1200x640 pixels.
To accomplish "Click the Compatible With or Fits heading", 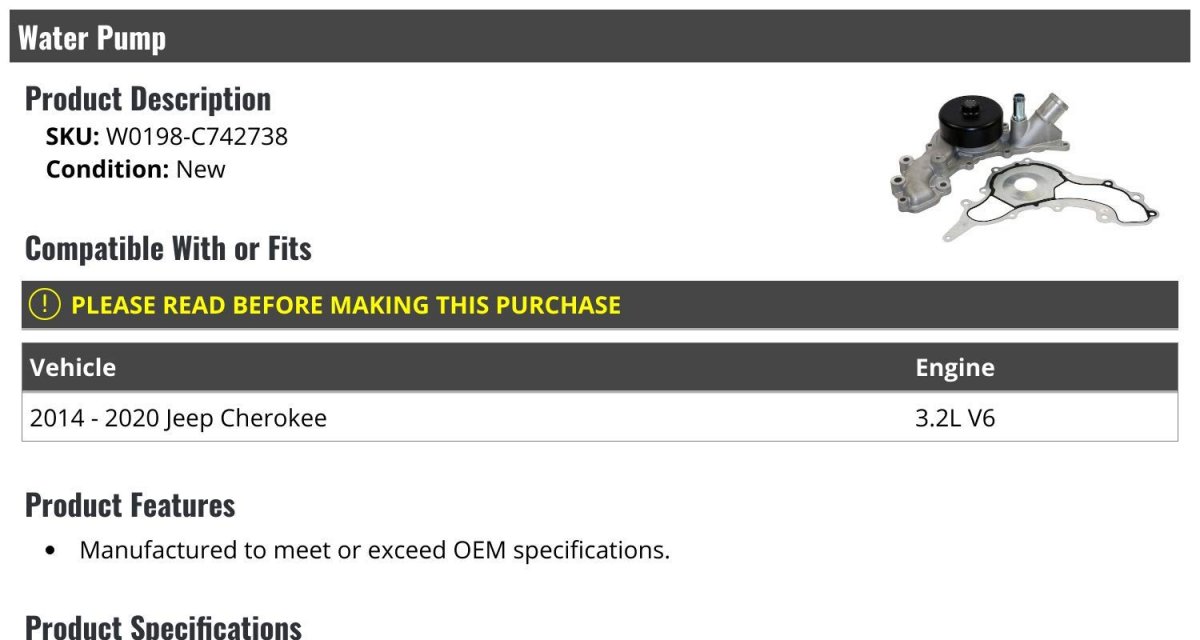I will (168, 249).
